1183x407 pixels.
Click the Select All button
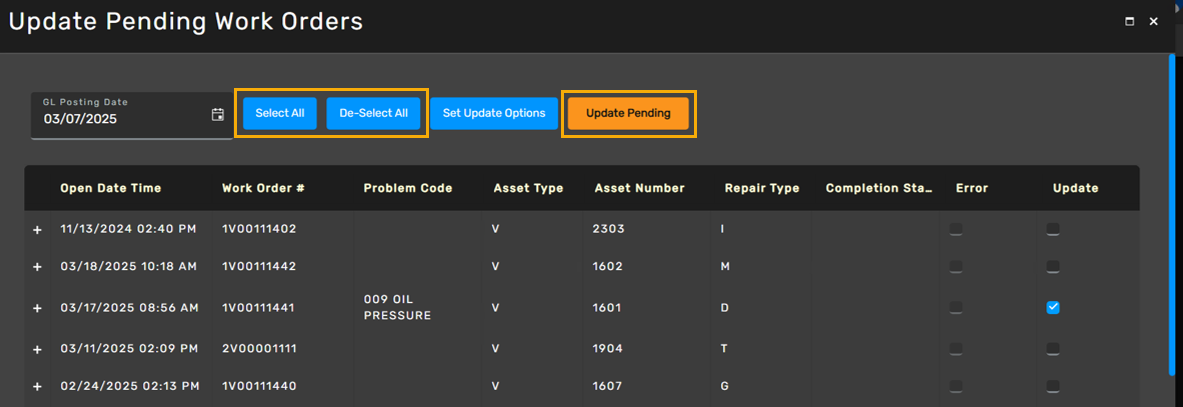point(280,113)
